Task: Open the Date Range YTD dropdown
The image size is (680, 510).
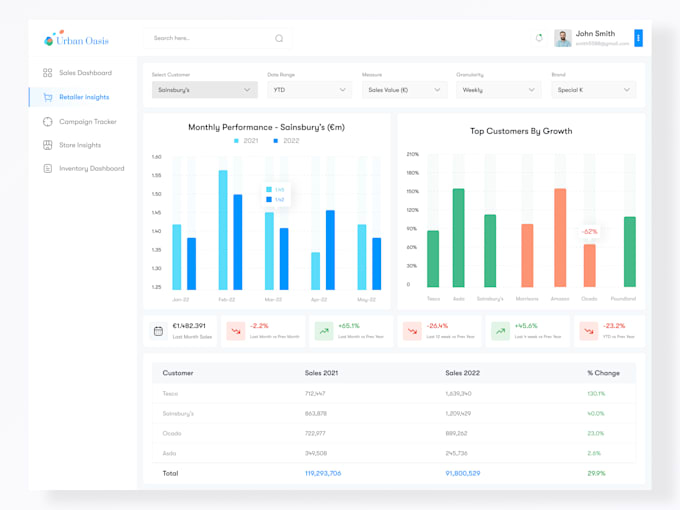Action: [x=309, y=90]
